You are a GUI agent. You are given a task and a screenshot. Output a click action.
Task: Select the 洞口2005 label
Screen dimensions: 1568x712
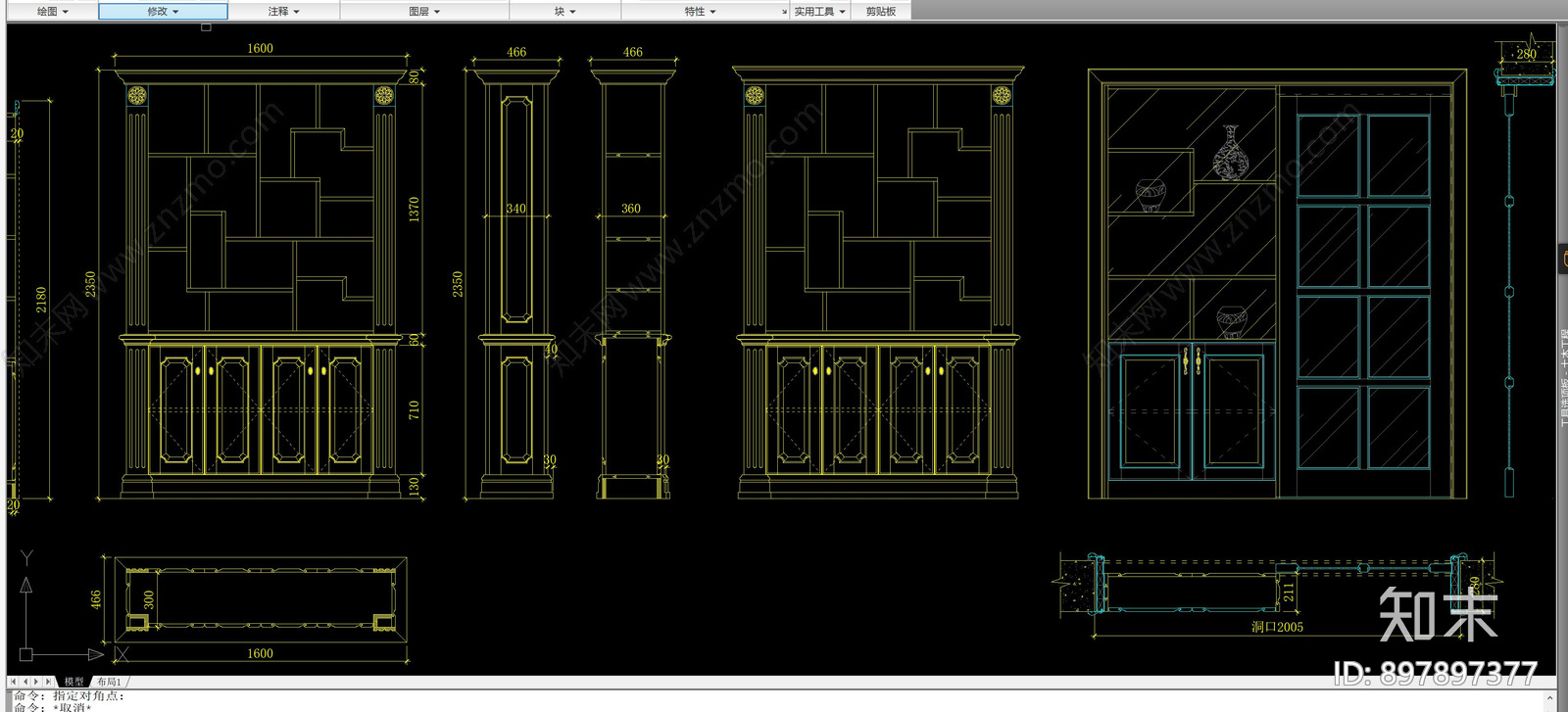[1277, 627]
